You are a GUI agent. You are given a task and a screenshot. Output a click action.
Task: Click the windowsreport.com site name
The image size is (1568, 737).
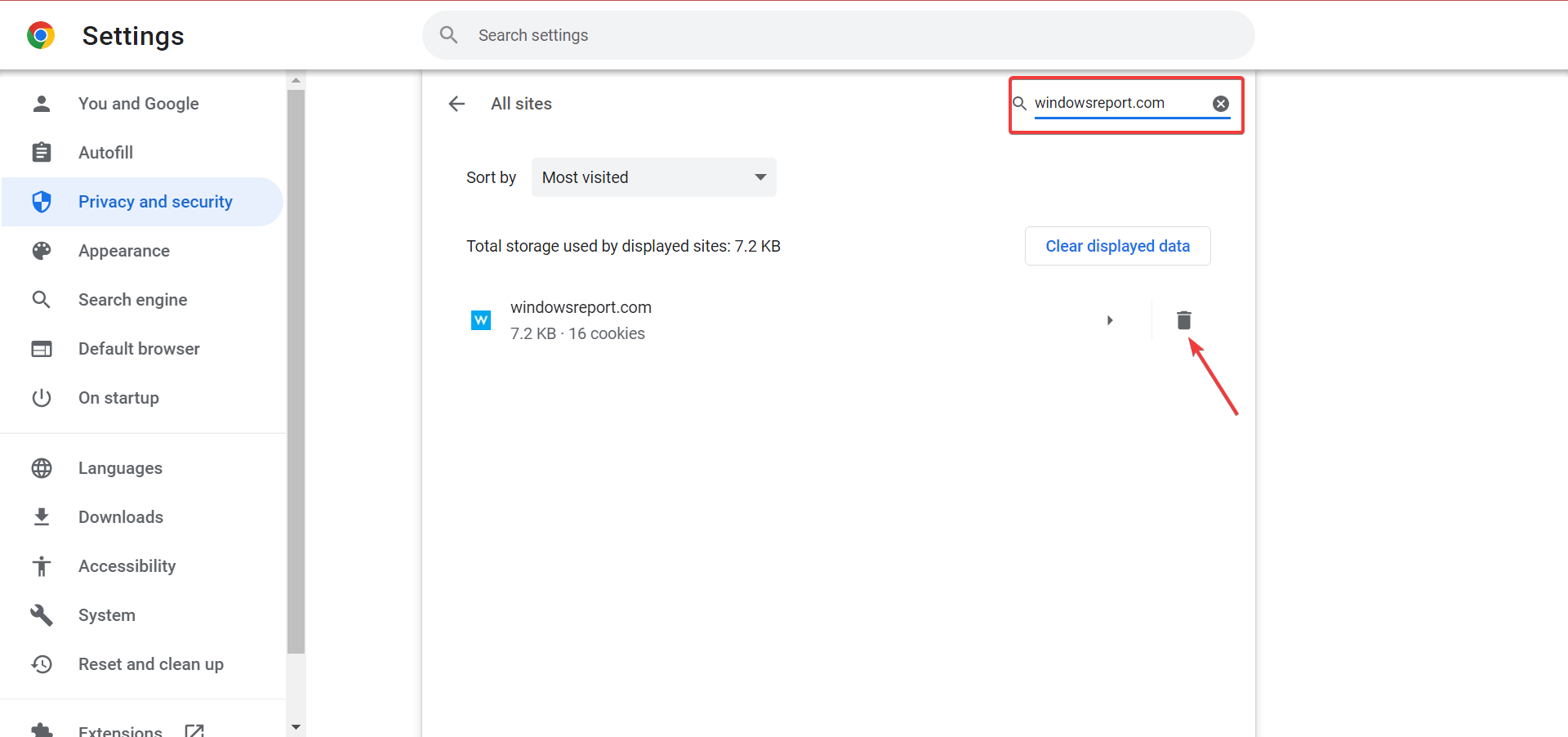click(581, 307)
